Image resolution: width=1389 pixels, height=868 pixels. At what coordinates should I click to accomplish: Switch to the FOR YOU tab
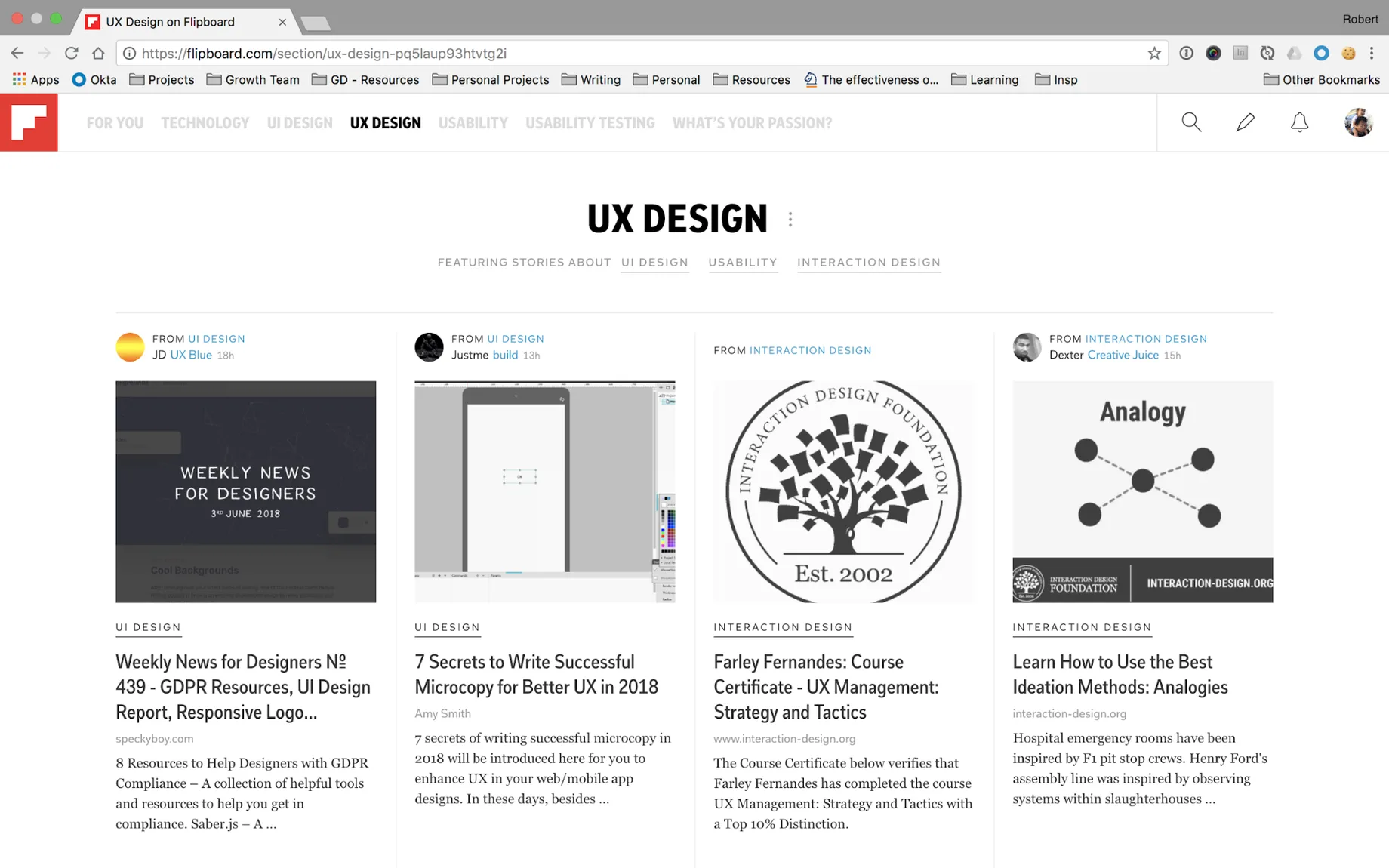click(x=115, y=122)
